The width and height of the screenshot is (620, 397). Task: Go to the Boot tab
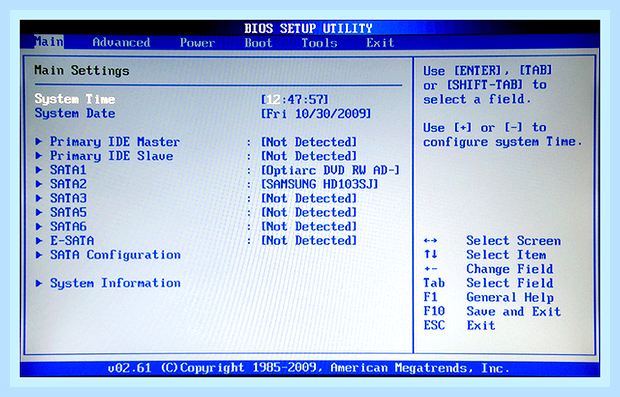[x=258, y=43]
